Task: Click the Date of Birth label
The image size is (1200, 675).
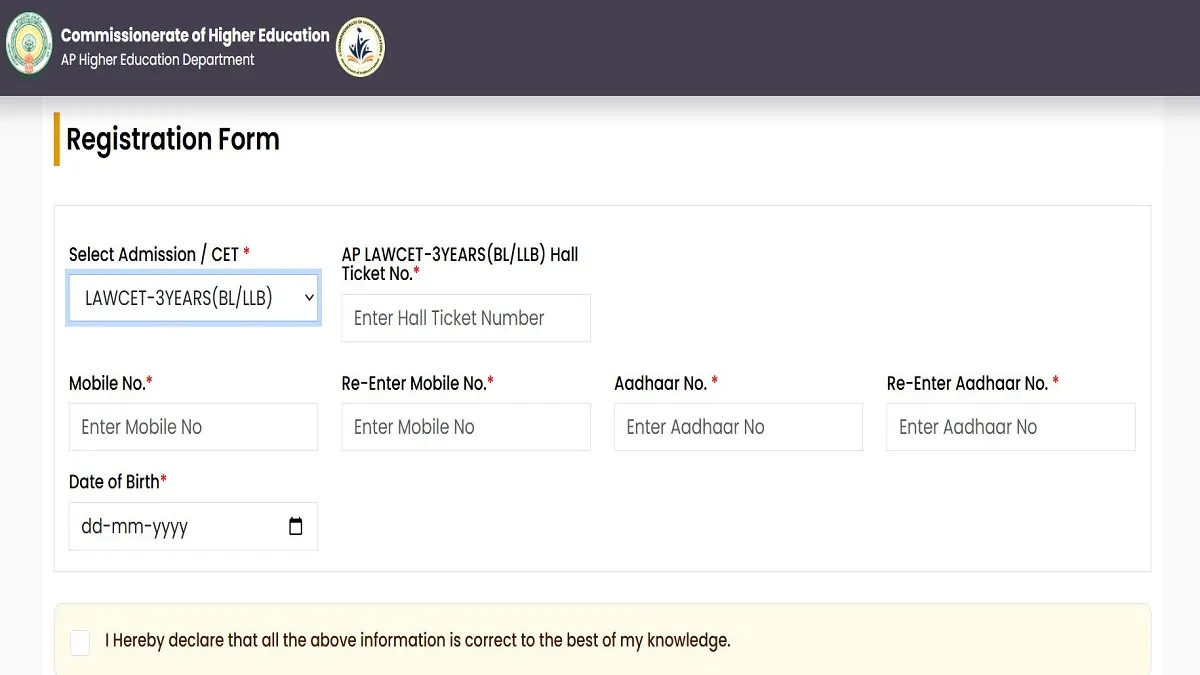Action: click(x=118, y=482)
